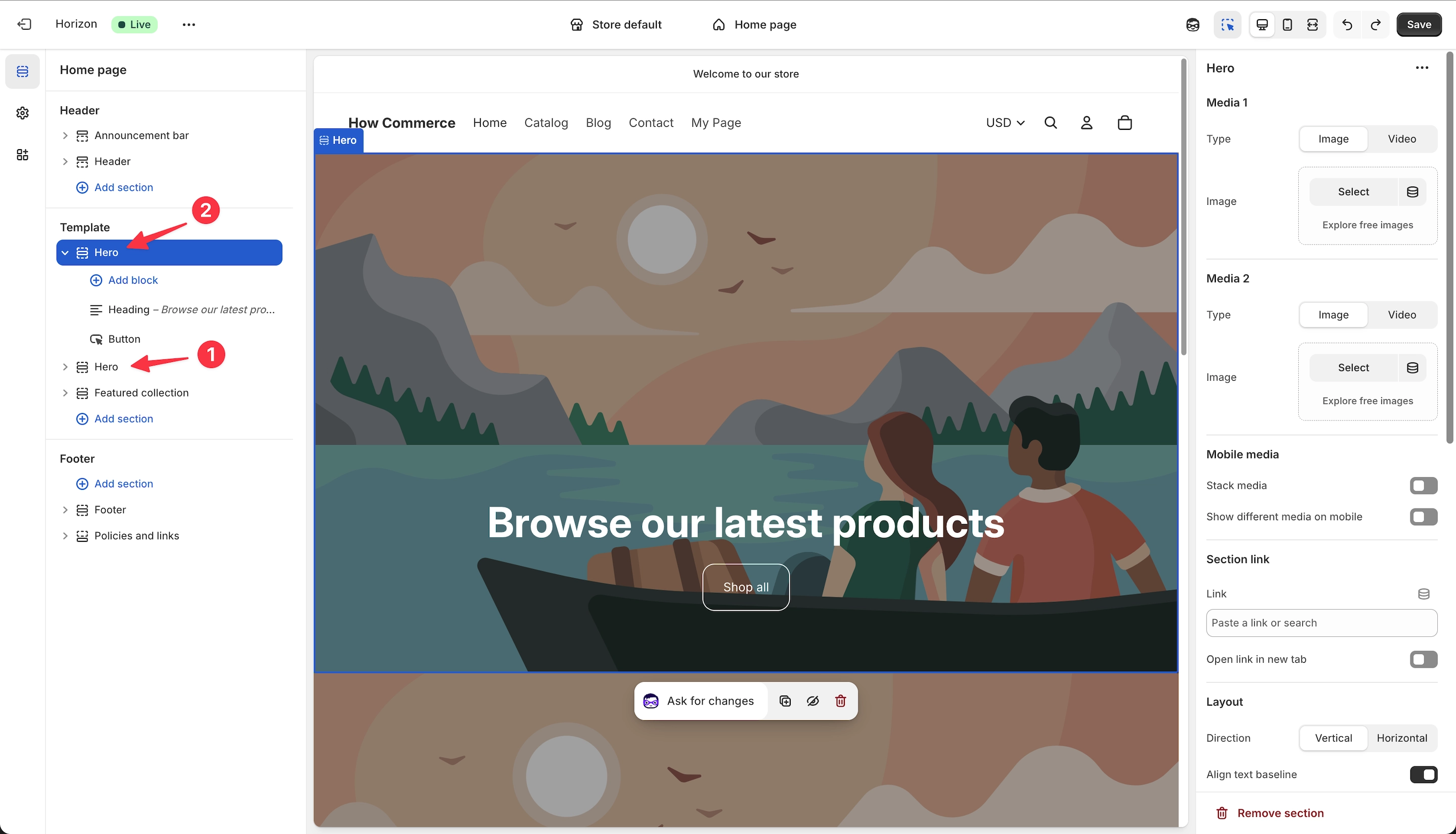Viewport: 1456px width, 834px height.
Task: Disable Align text baseline switch
Action: [1423, 774]
